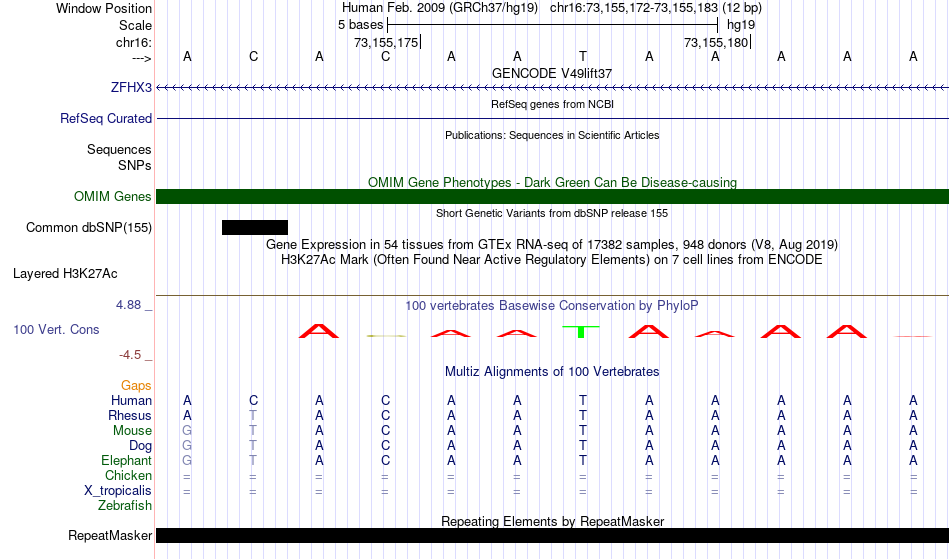Click the RefSeq genes from NCBI title

point(553,104)
